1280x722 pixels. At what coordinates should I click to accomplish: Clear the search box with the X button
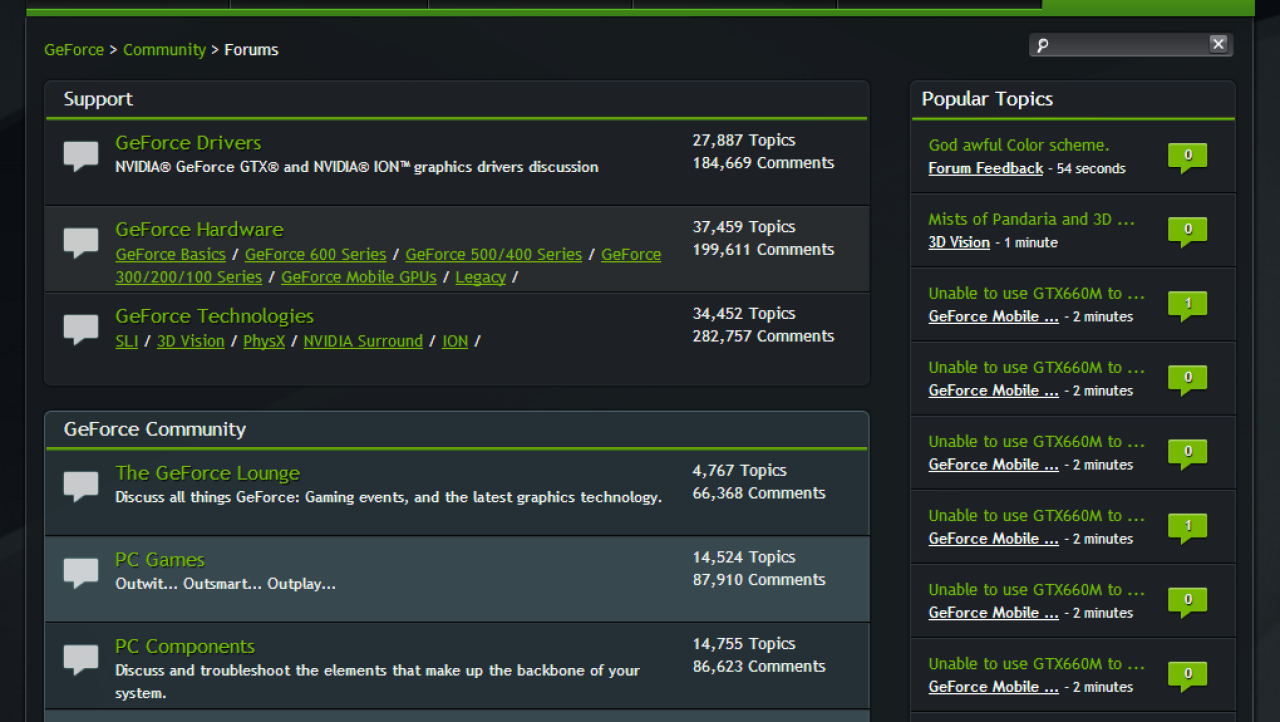1218,44
